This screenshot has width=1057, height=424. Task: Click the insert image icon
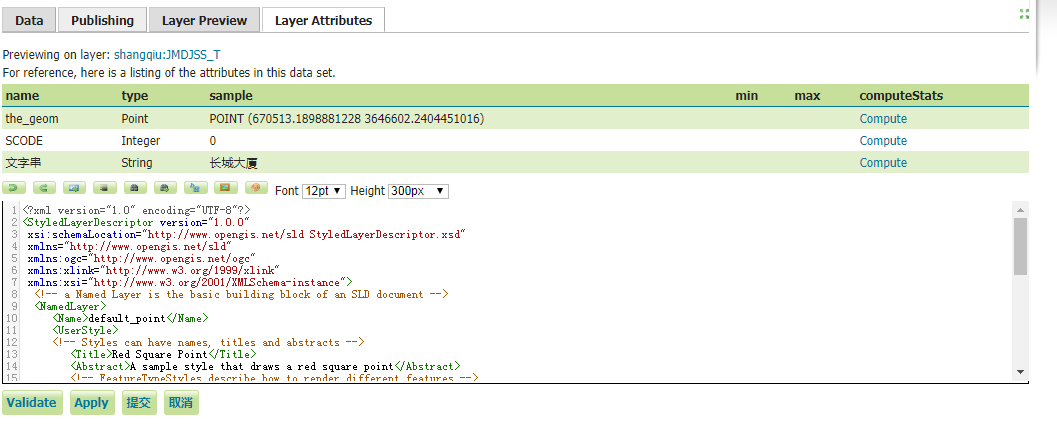point(226,188)
